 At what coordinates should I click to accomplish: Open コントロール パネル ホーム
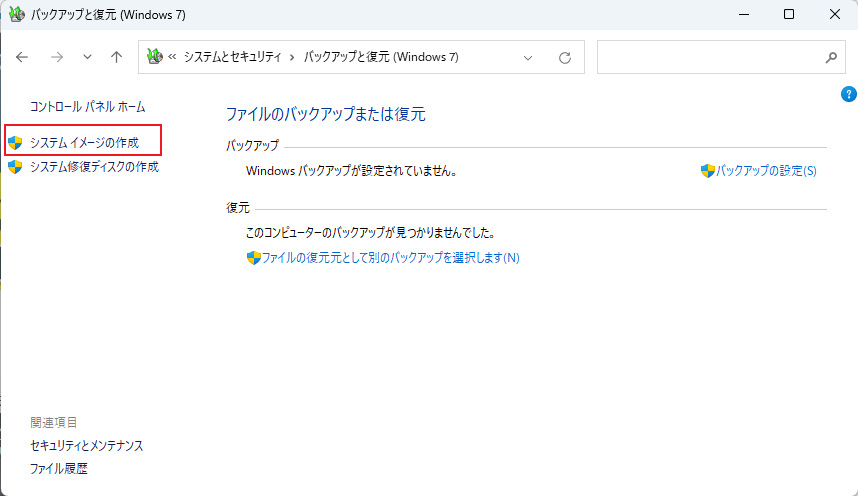click(88, 107)
